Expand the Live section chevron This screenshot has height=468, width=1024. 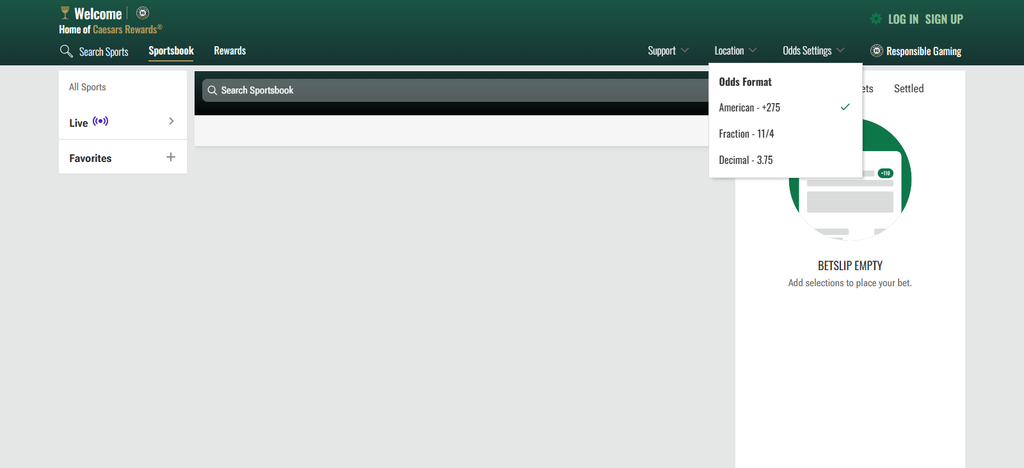click(x=171, y=121)
